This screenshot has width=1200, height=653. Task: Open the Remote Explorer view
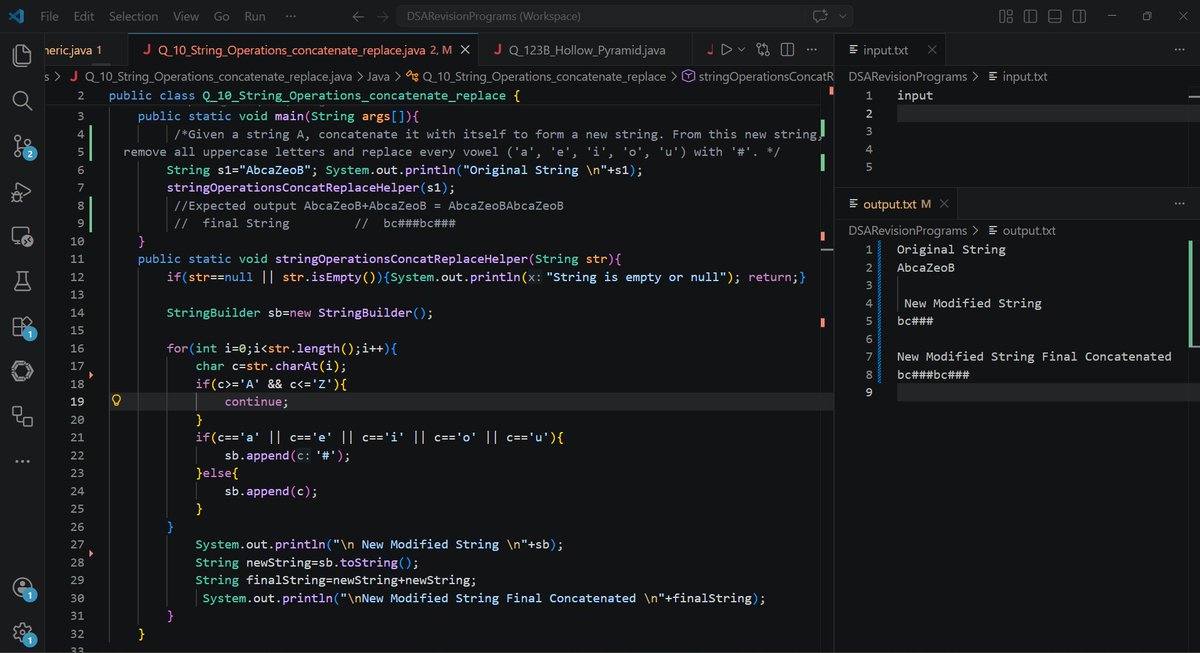click(x=22, y=238)
